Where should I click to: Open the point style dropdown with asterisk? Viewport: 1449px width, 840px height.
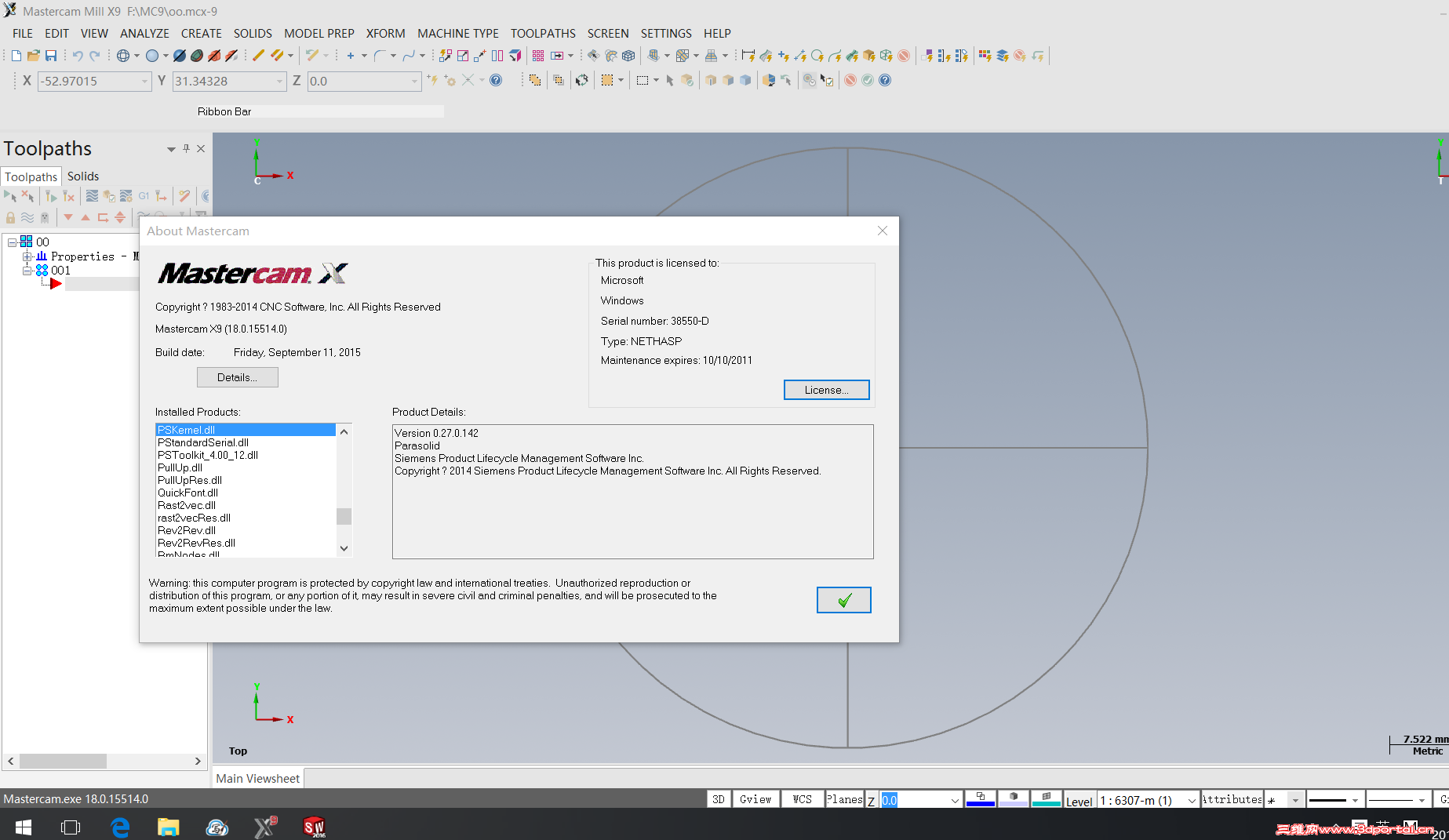click(1296, 800)
